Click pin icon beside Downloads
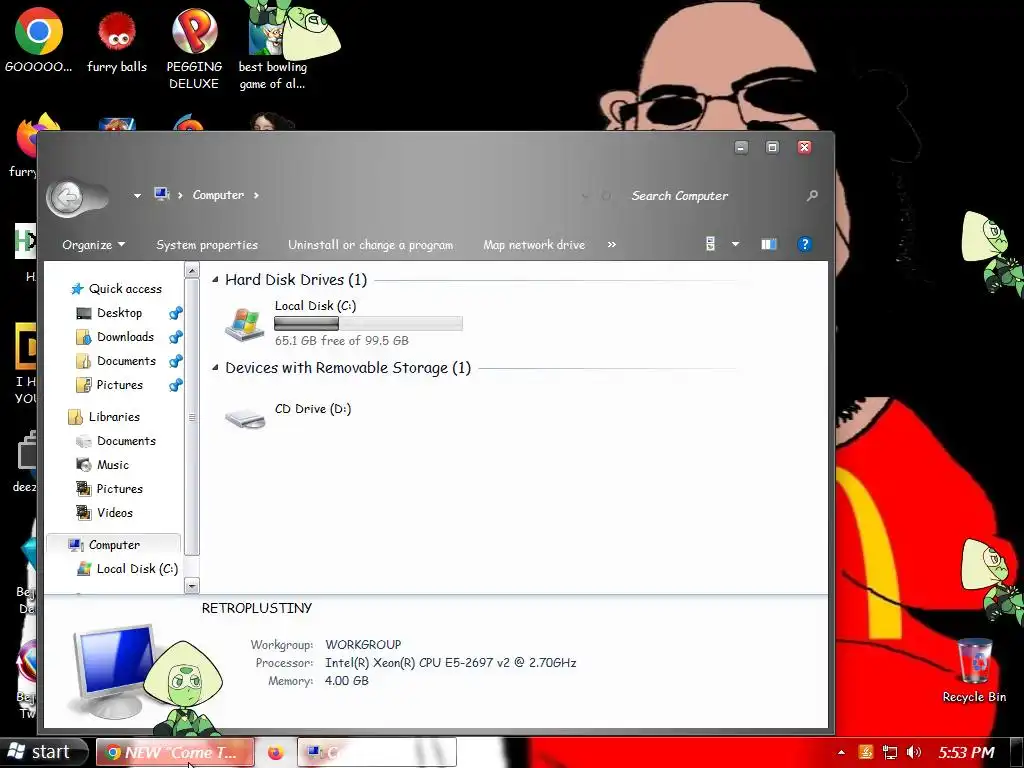This screenshot has height=768, width=1024. 176,337
